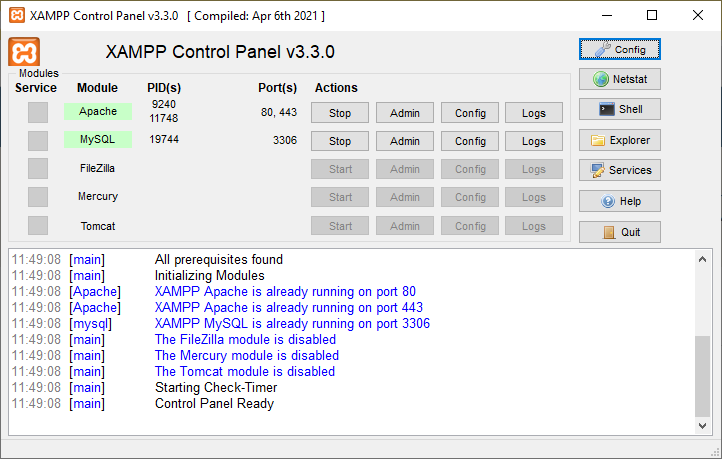Click Apache PID 11748
Viewport: 722px width, 459px height.
tap(163, 118)
